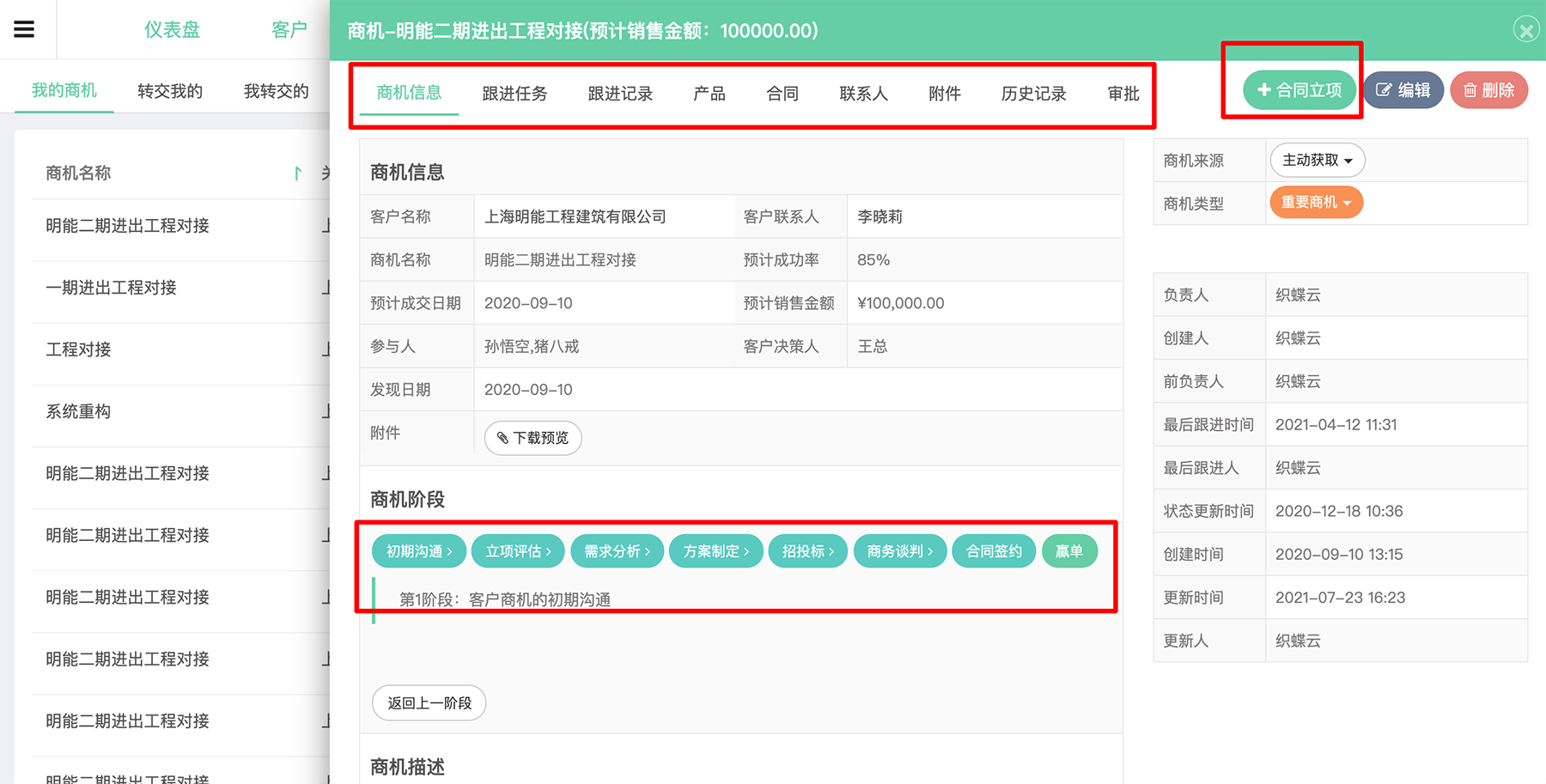Select the 转交我的 list tab
This screenshot has width=1546, height=784.
tap(170, 91)
